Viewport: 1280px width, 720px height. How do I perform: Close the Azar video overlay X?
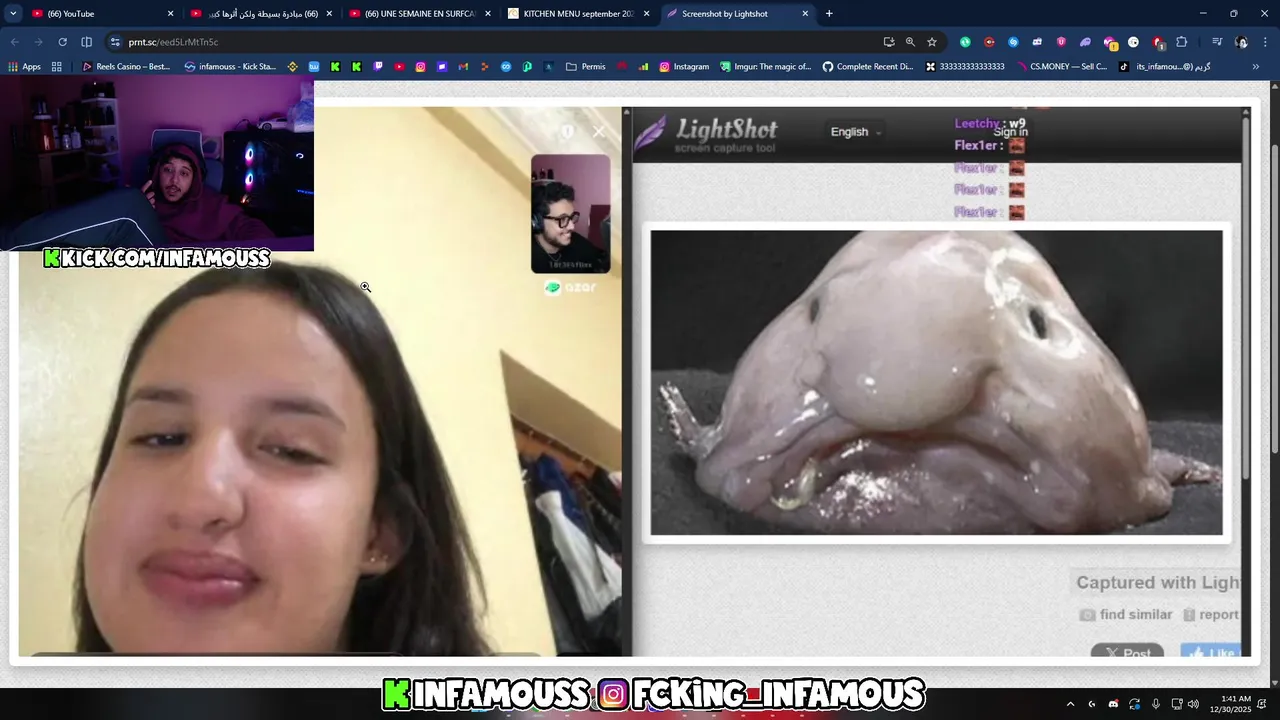pos(599,132)
